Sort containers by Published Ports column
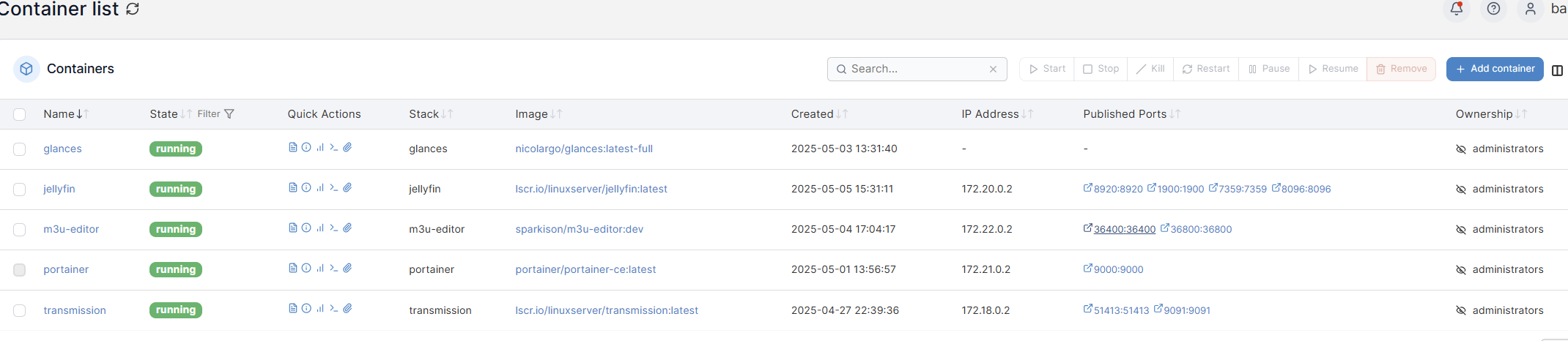Image resolution: width=1568 pixels, height=341 pixels. [1132, 113]
